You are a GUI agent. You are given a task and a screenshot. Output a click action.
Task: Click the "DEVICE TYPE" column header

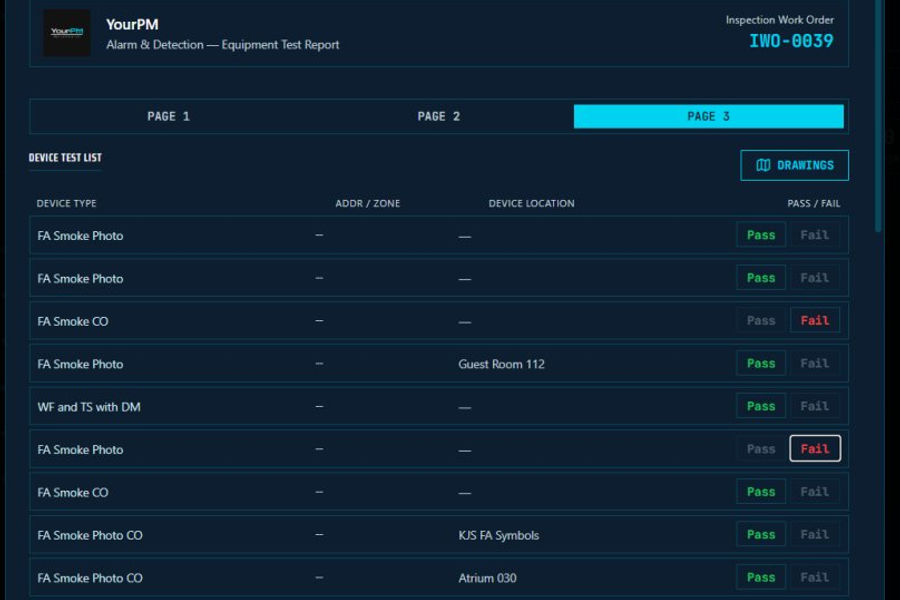tap(67, 203)
